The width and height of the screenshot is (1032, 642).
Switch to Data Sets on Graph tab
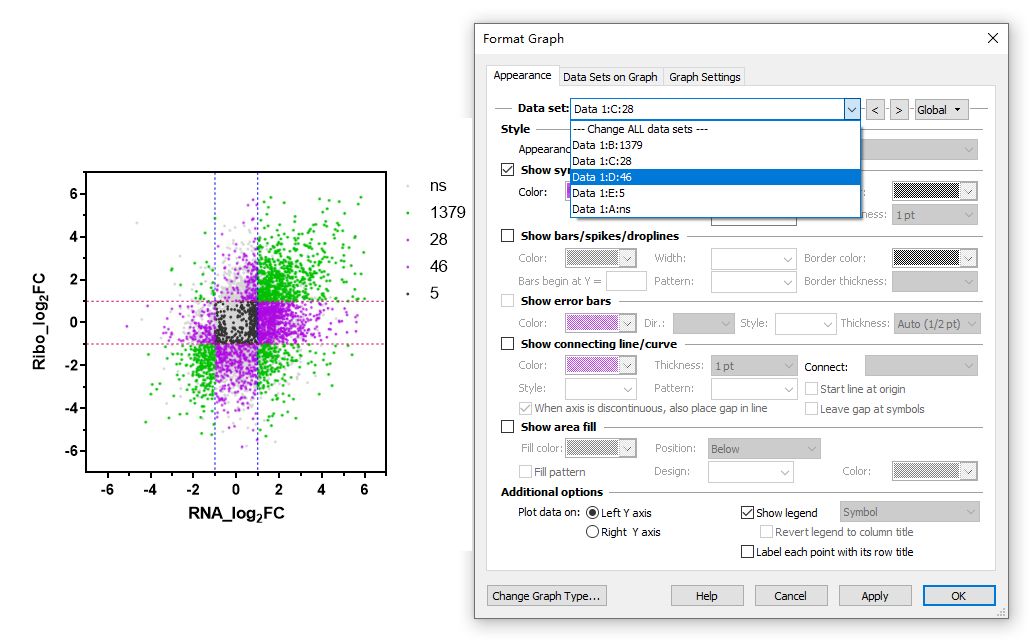[610, 77]
